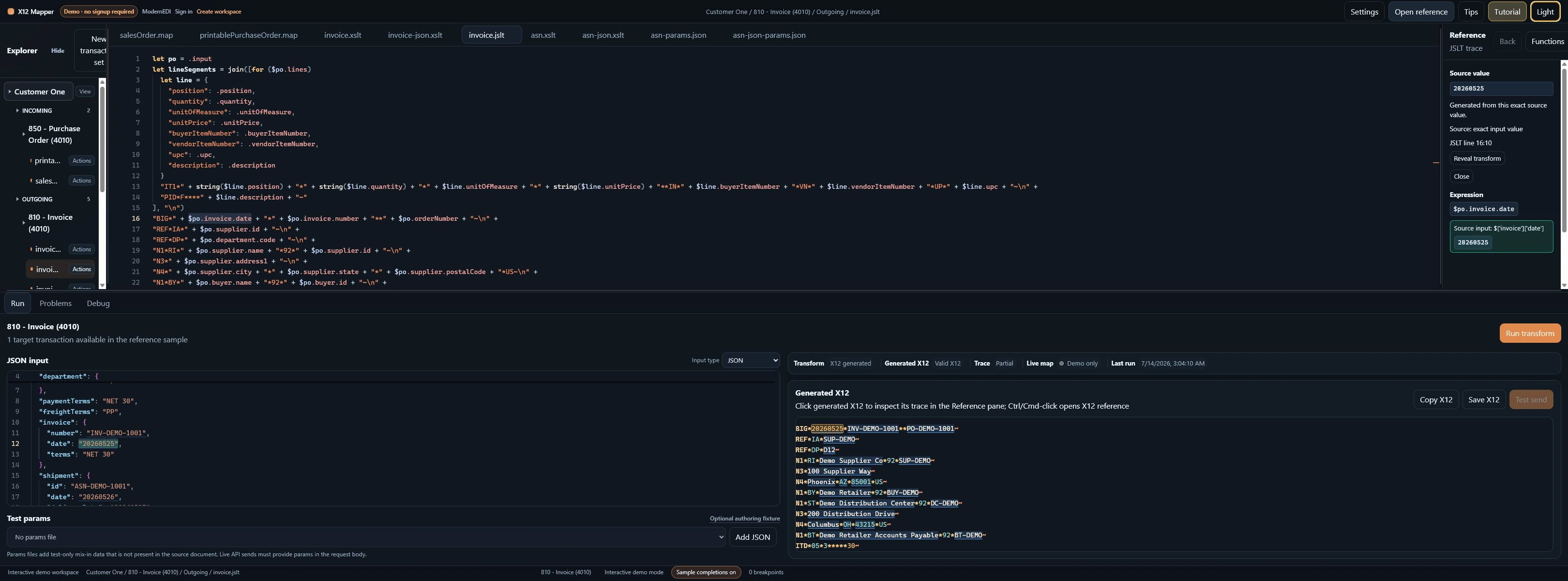This screenshot has height=581, width=1568.
Task: Expand the Customer One tree node
Action: pos(39,92)
